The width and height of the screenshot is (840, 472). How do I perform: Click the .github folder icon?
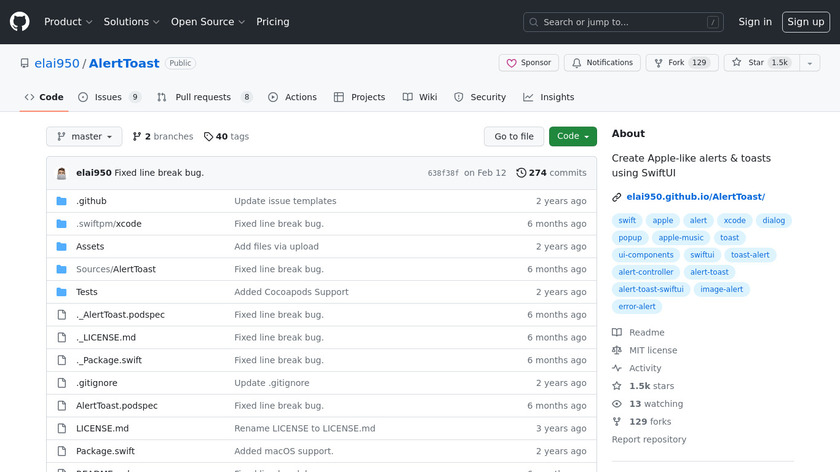tap(62, 201)
